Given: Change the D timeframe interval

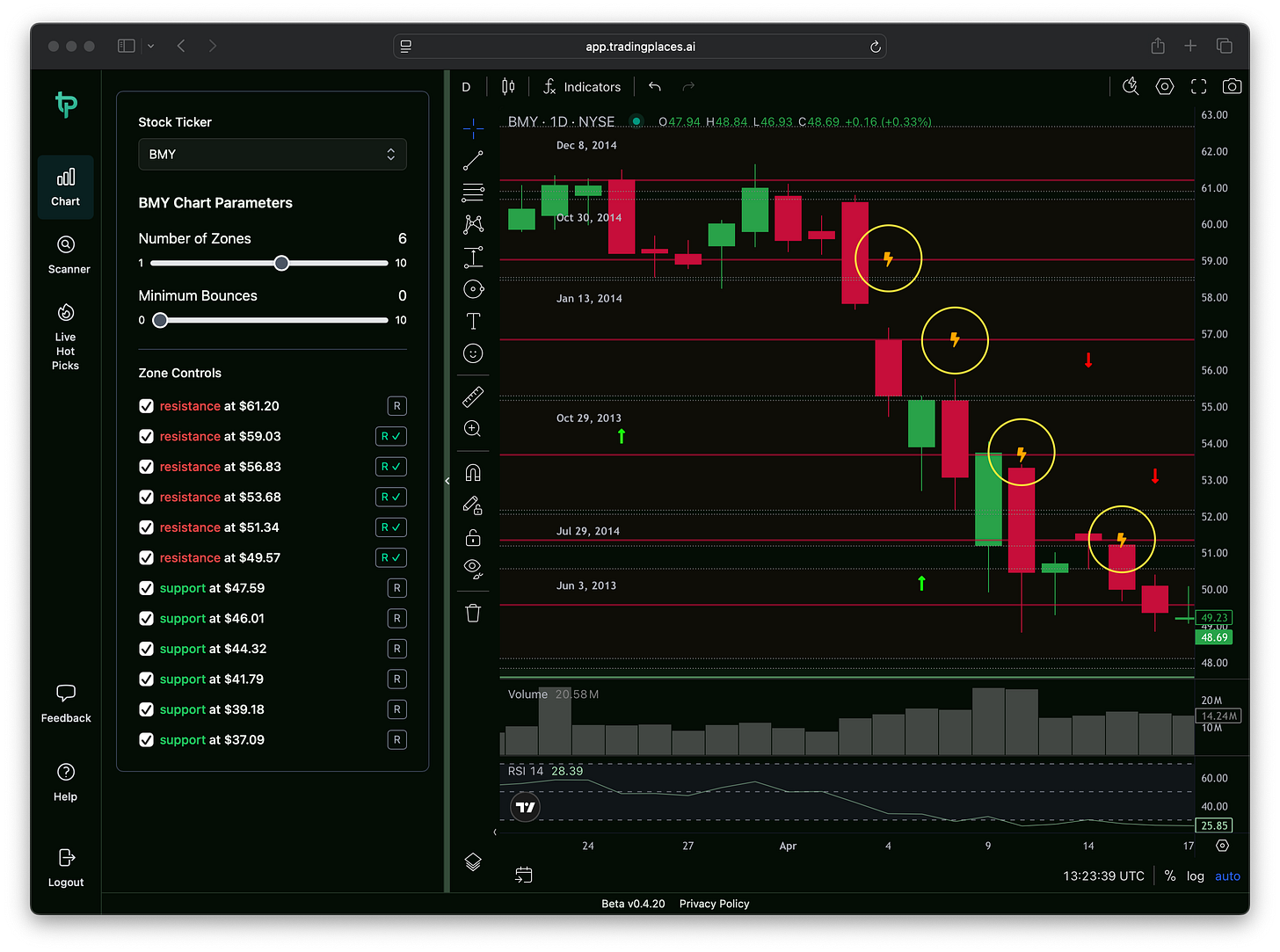Looking at the screenshot, I should [466, 86].
